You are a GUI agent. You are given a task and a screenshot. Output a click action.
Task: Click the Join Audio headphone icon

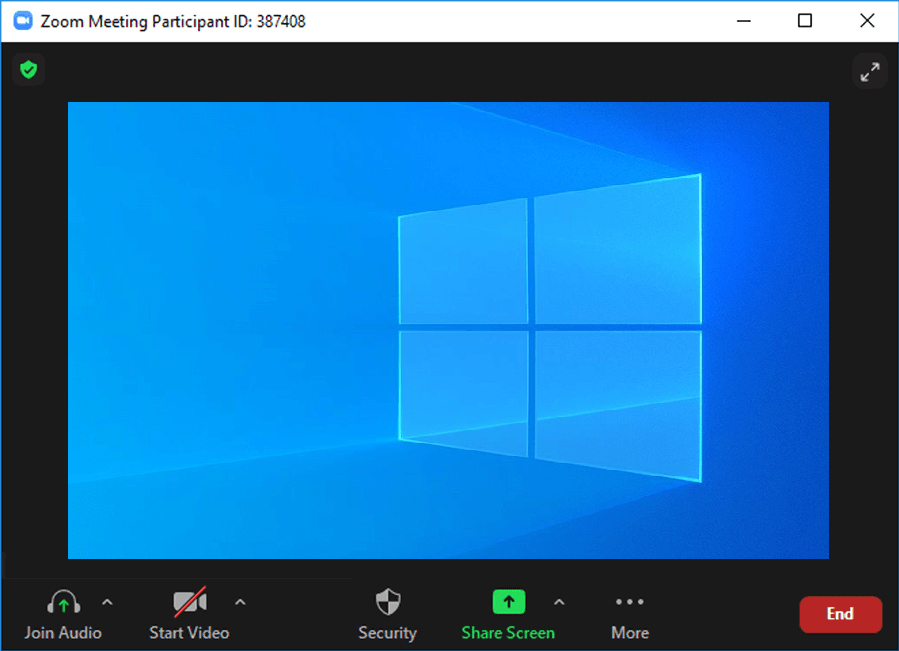(x=63, y=602)
